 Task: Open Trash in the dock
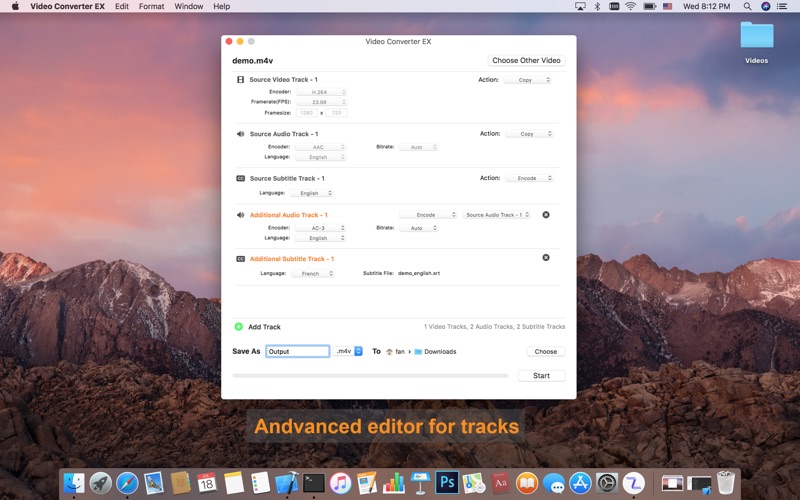726,483
